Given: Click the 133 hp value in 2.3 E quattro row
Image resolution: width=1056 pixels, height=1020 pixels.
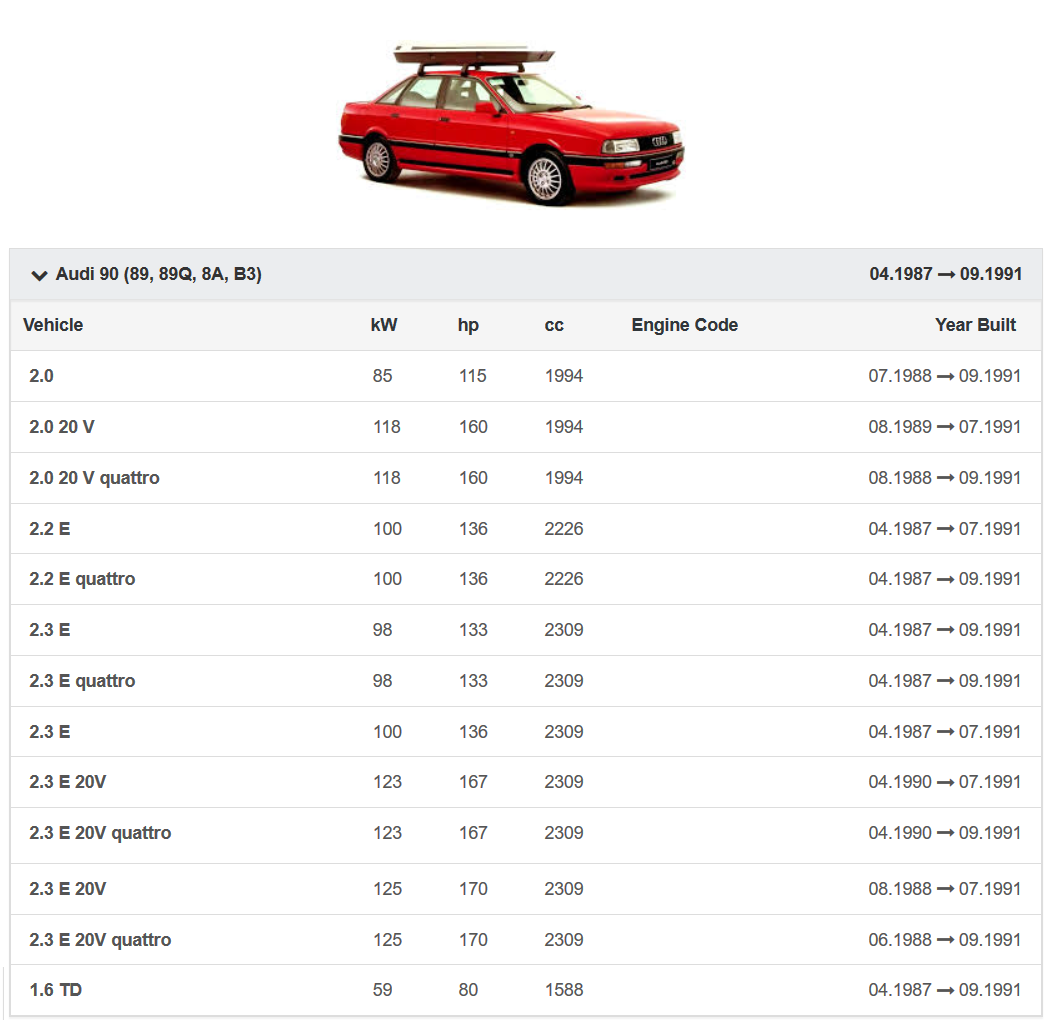Looking at the screenshot, I should click(x=473, y=681).
